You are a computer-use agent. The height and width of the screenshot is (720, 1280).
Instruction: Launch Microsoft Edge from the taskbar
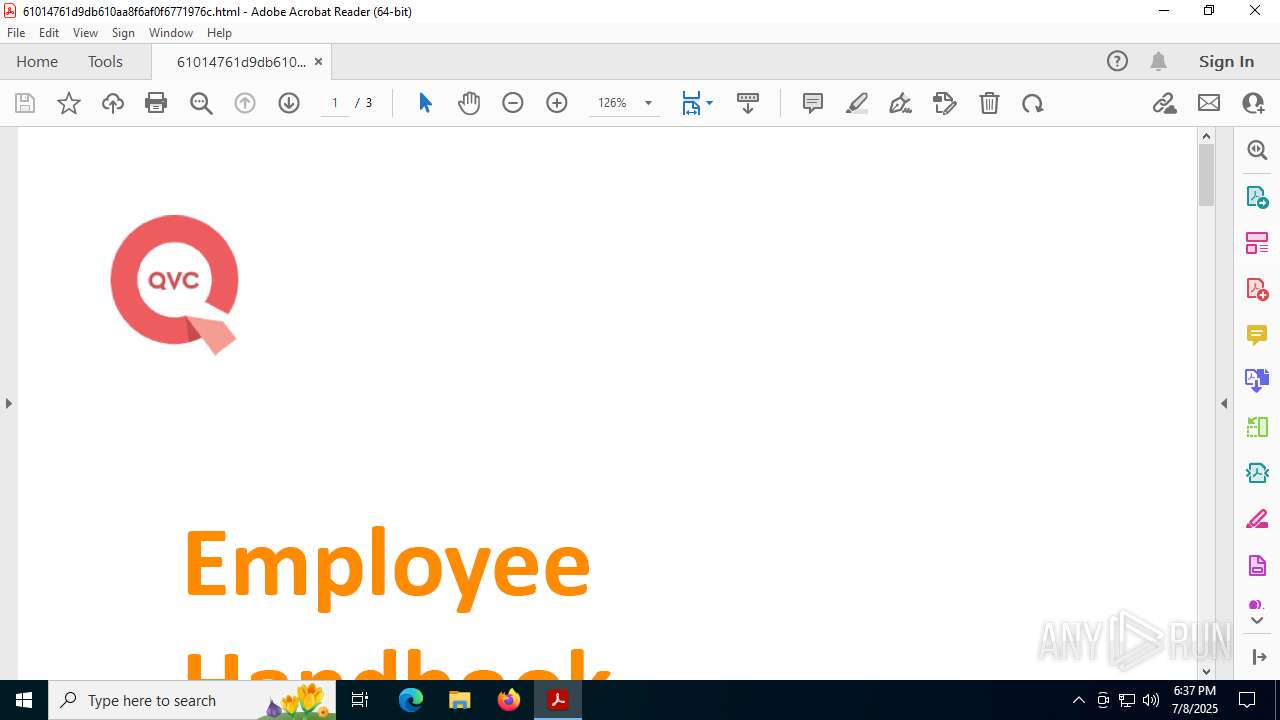(411, 700)
